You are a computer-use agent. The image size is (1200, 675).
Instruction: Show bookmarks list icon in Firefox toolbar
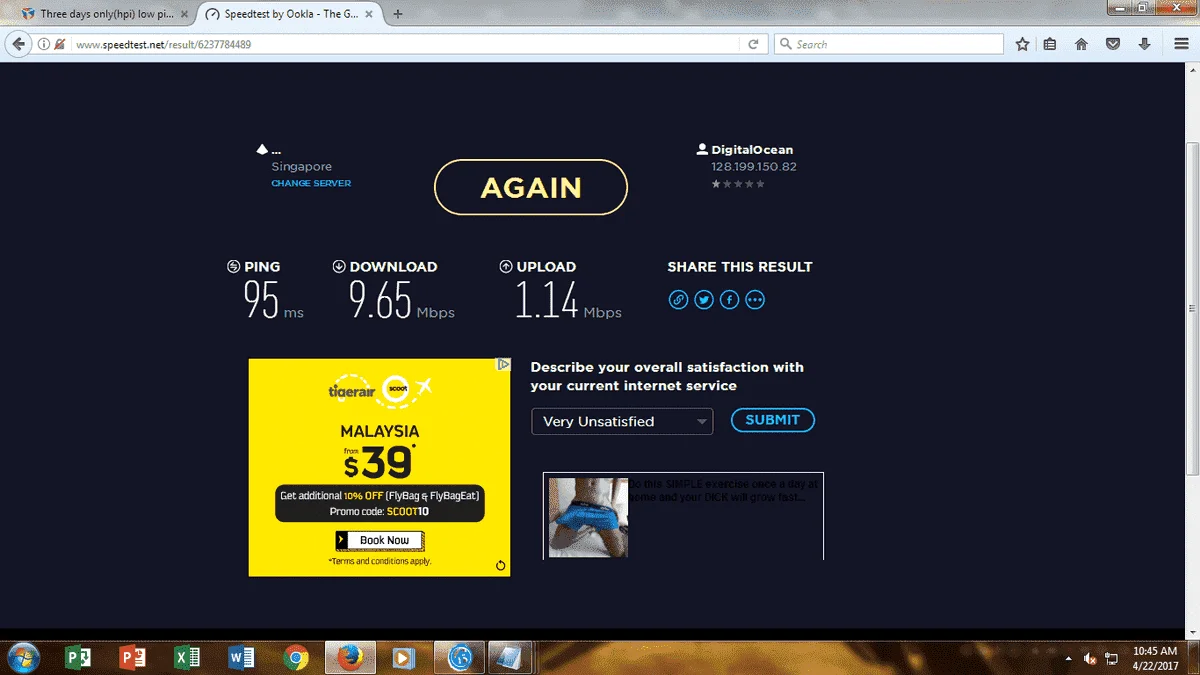pyautogui.click(x=1050, y=44)
